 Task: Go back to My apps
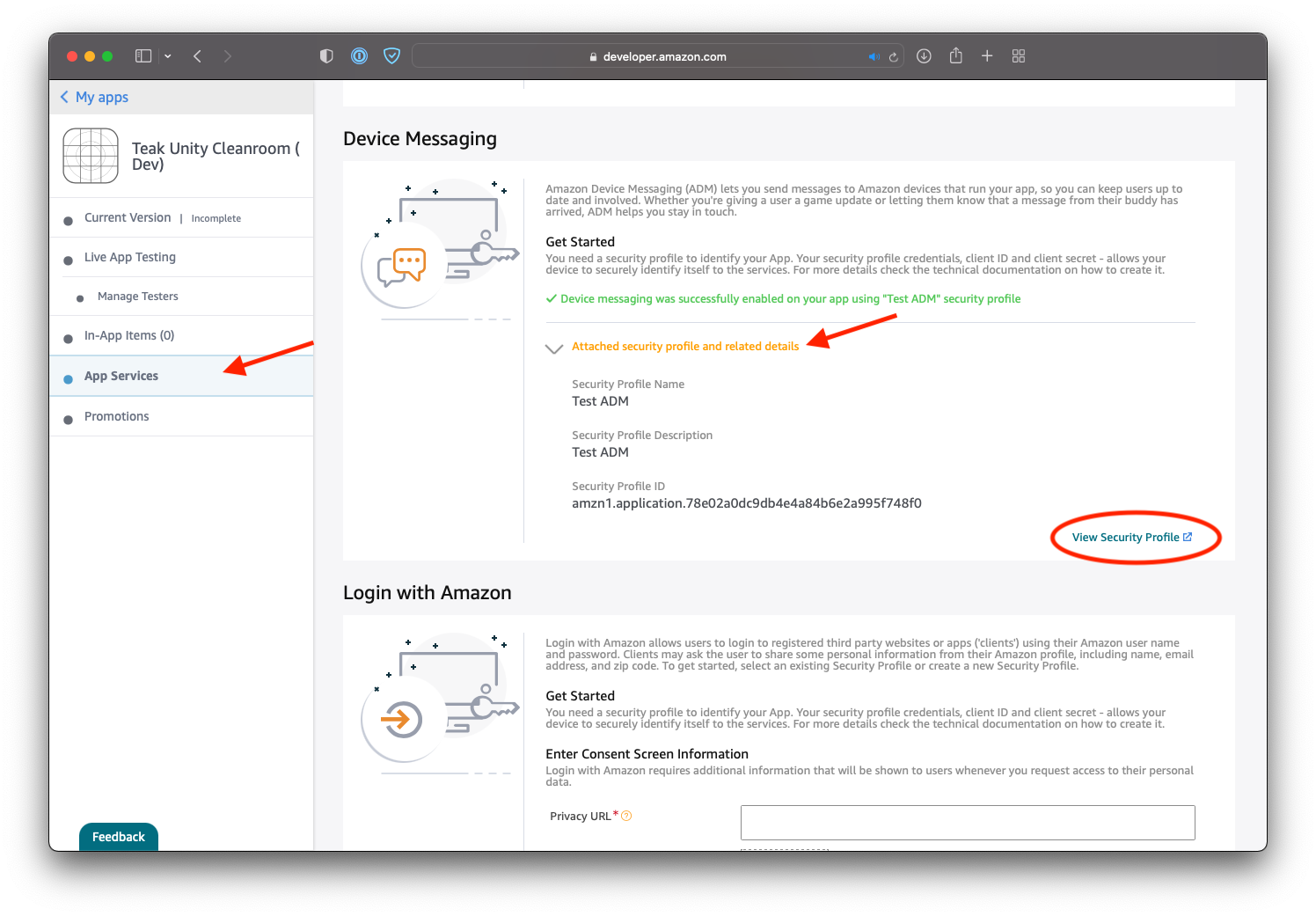[94, 97]
